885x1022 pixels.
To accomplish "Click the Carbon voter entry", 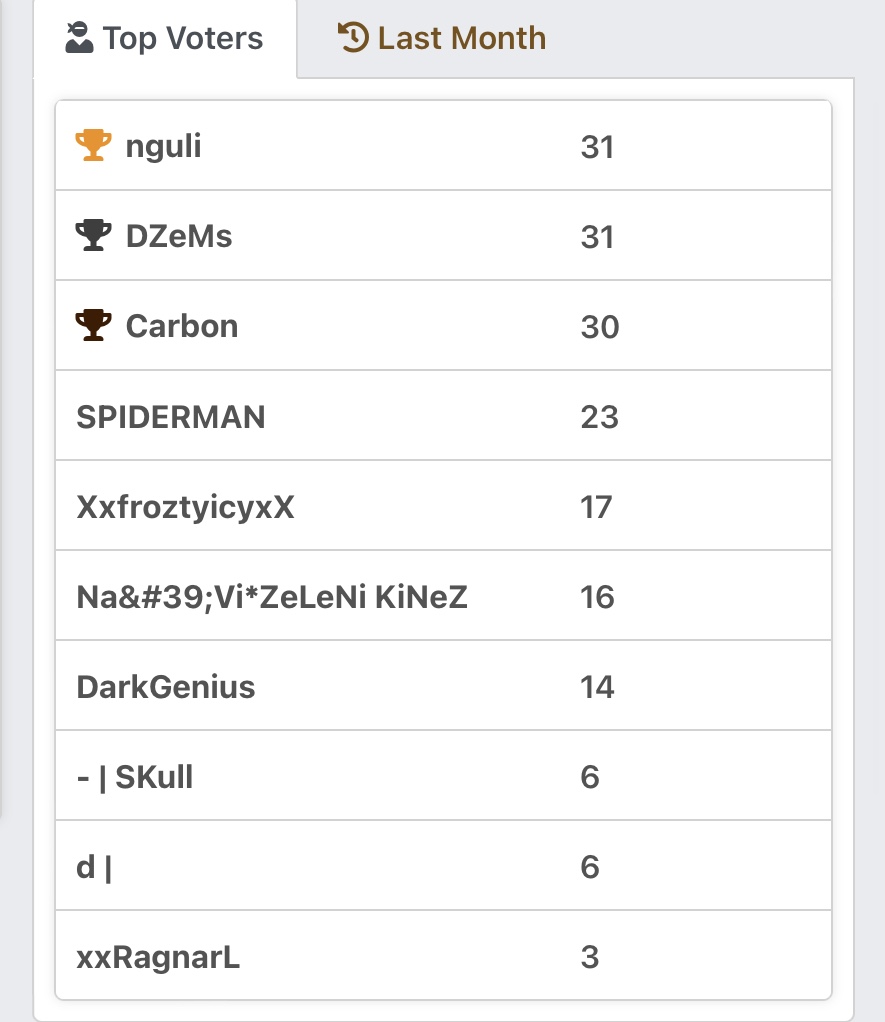I will [182, 327].
